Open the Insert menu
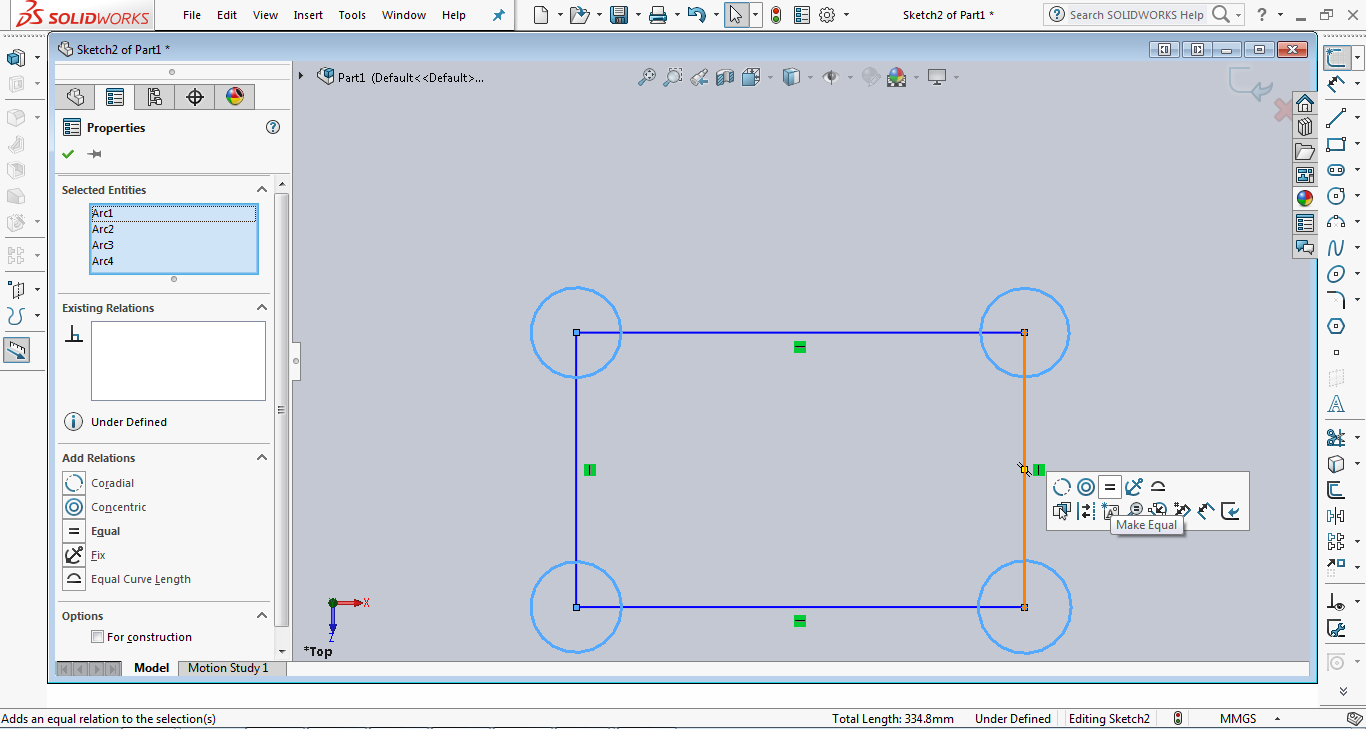The height and width of the screenshot is (729, 1366). coord(308,15)
